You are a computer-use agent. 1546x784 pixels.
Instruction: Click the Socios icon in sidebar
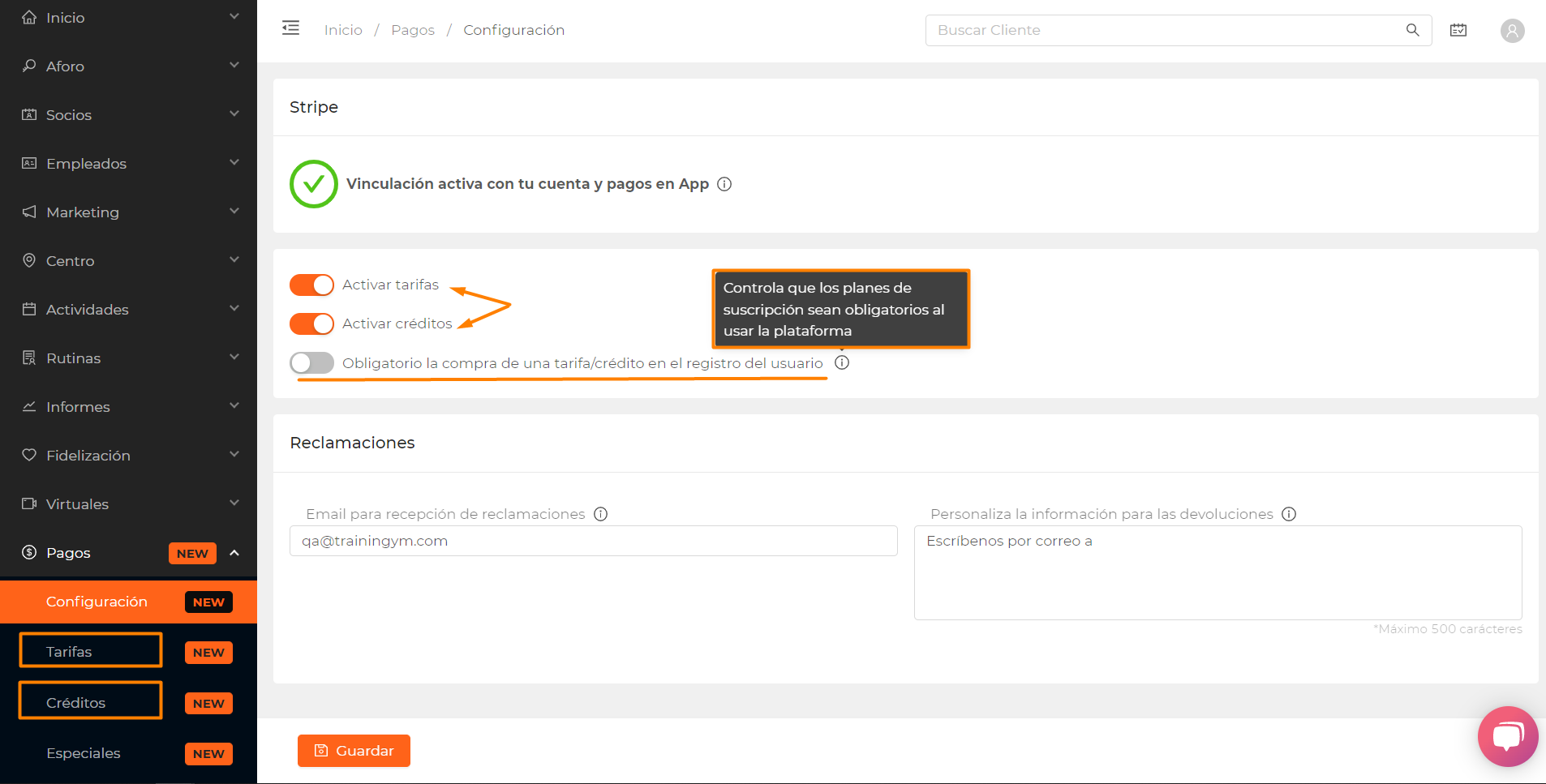pos(29,114)
